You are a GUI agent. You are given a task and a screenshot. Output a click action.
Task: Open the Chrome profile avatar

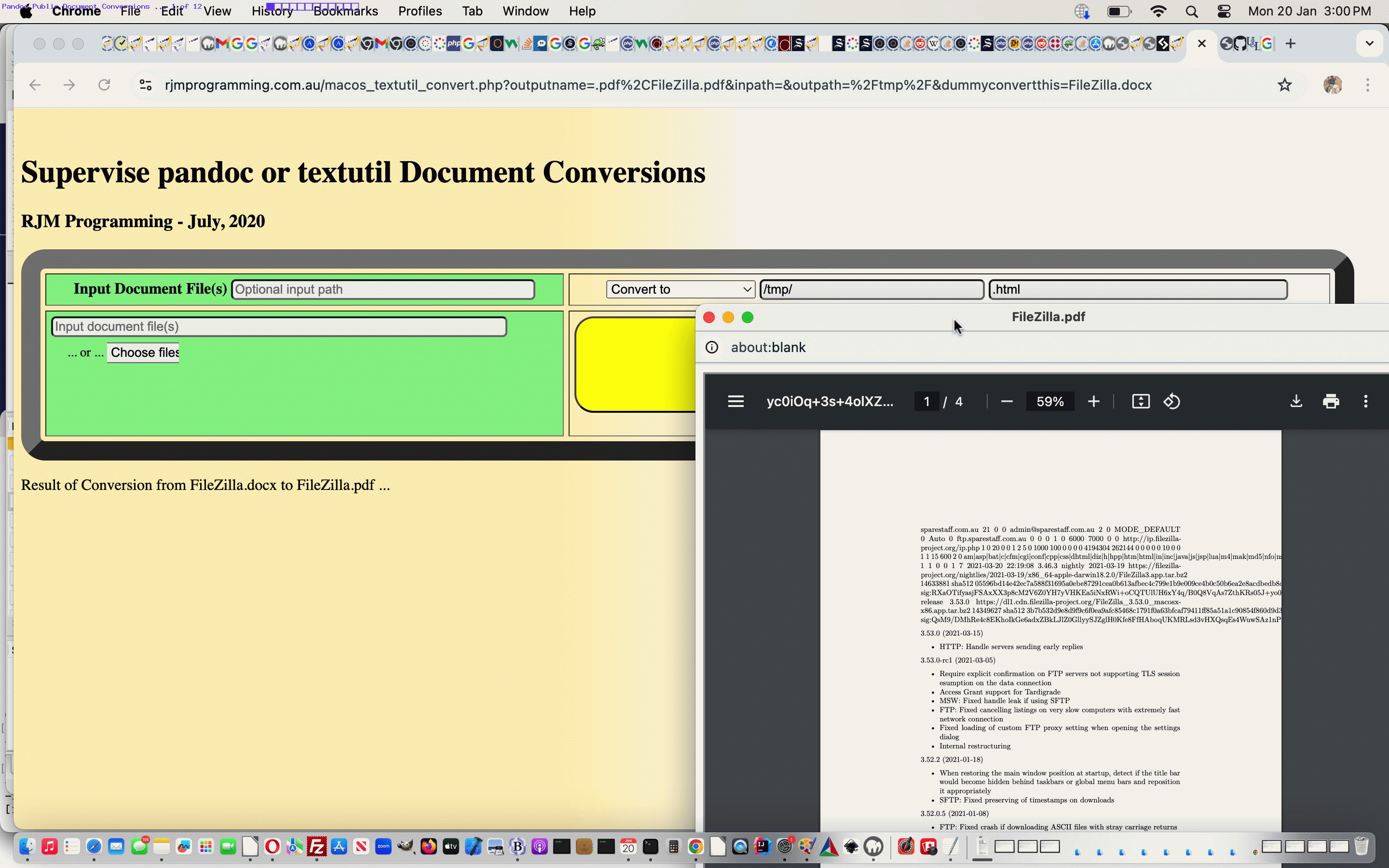pos(1332,85)
